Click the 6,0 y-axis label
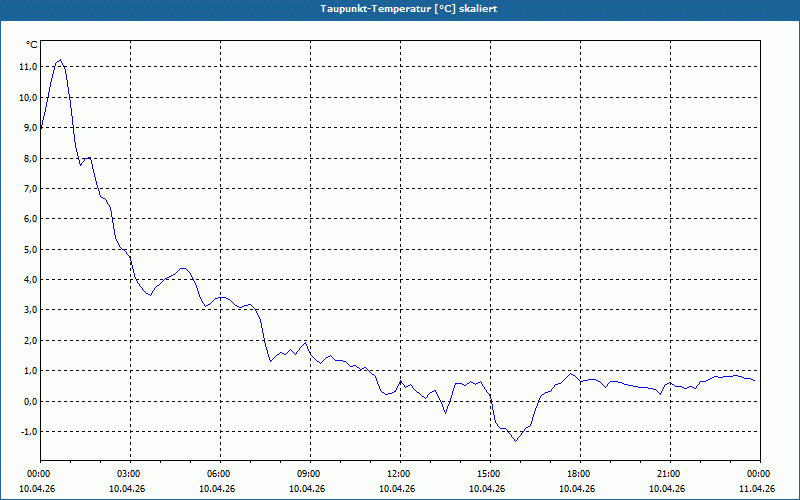 [30, 219]
